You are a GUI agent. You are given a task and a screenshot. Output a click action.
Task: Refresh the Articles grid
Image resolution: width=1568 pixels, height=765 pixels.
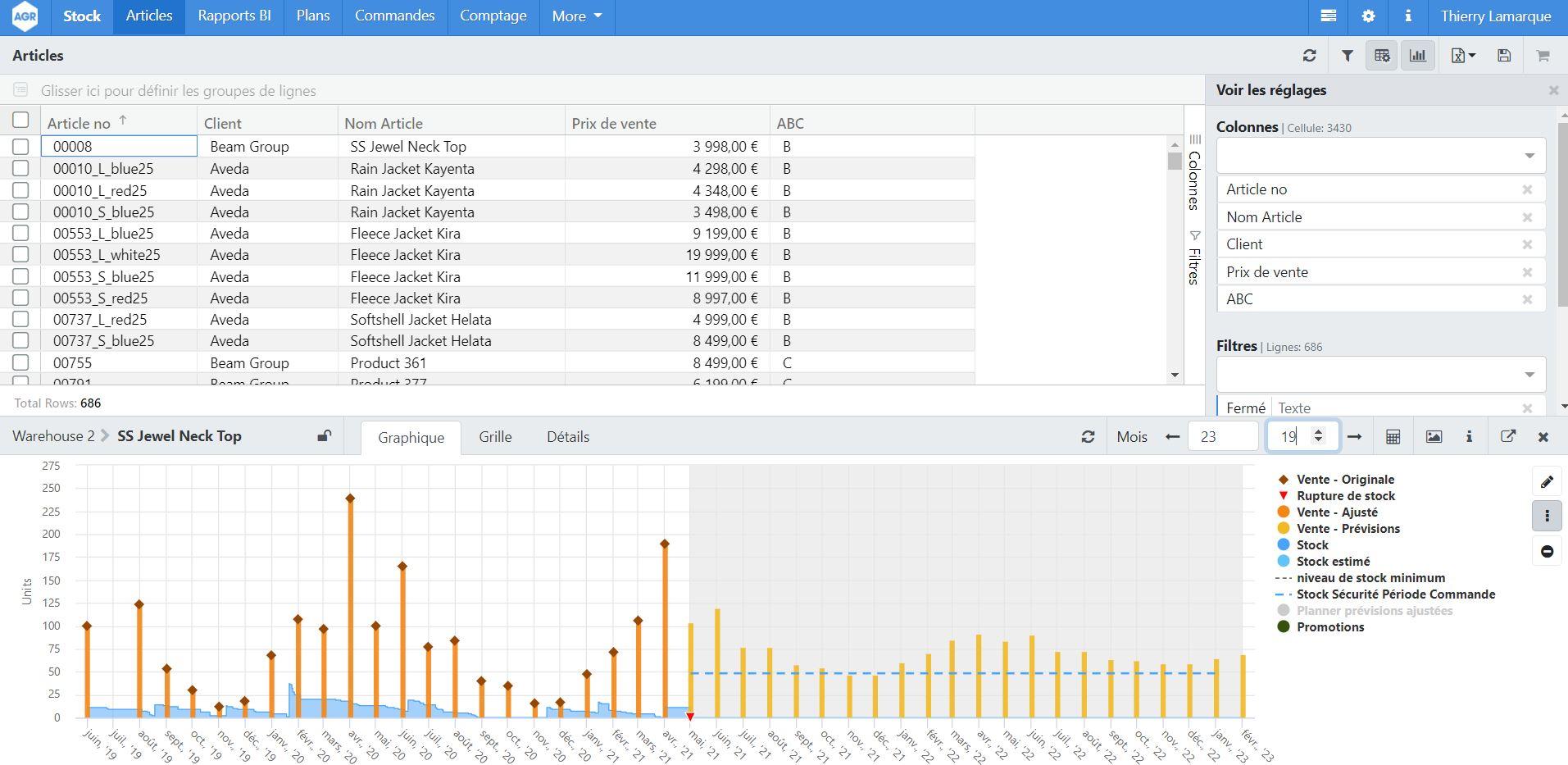pos(1309,56)
